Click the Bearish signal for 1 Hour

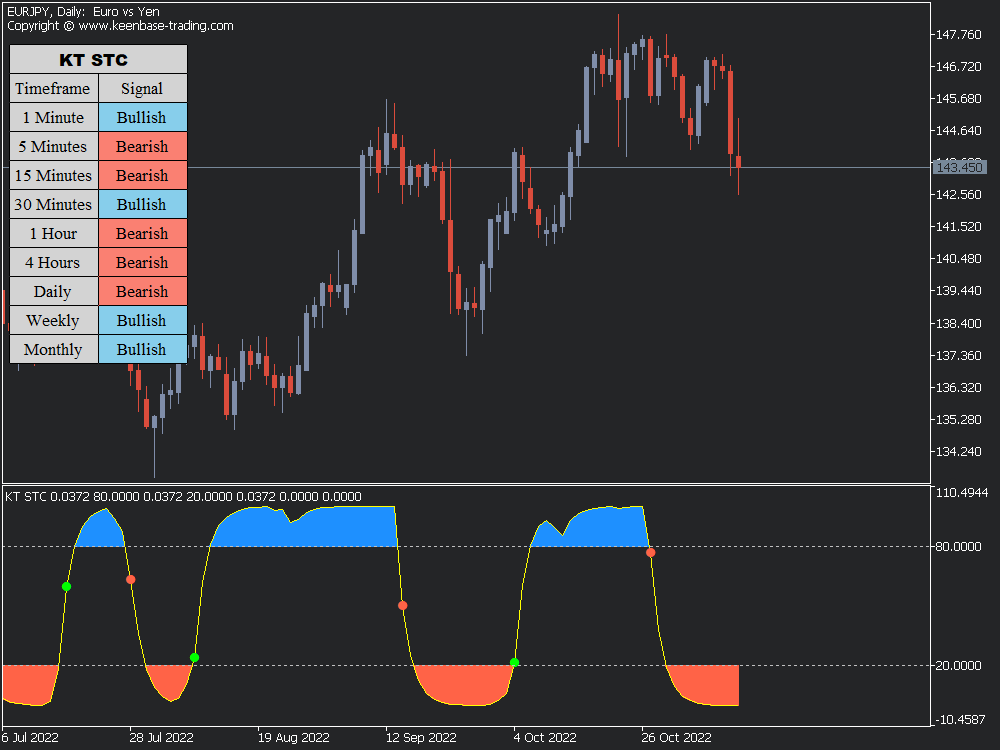point(143,233)
